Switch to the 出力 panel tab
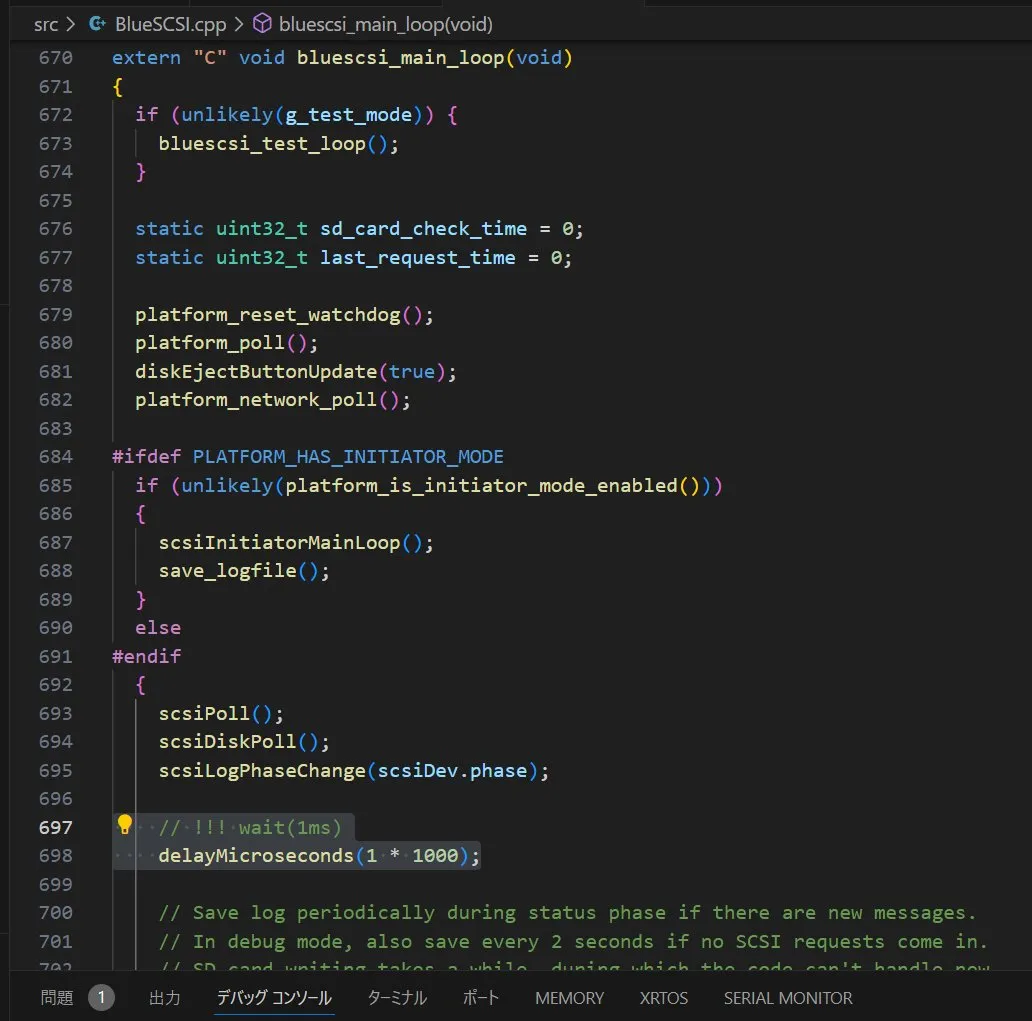This screenshot has width=1032, height=1021. click(165, 998)
